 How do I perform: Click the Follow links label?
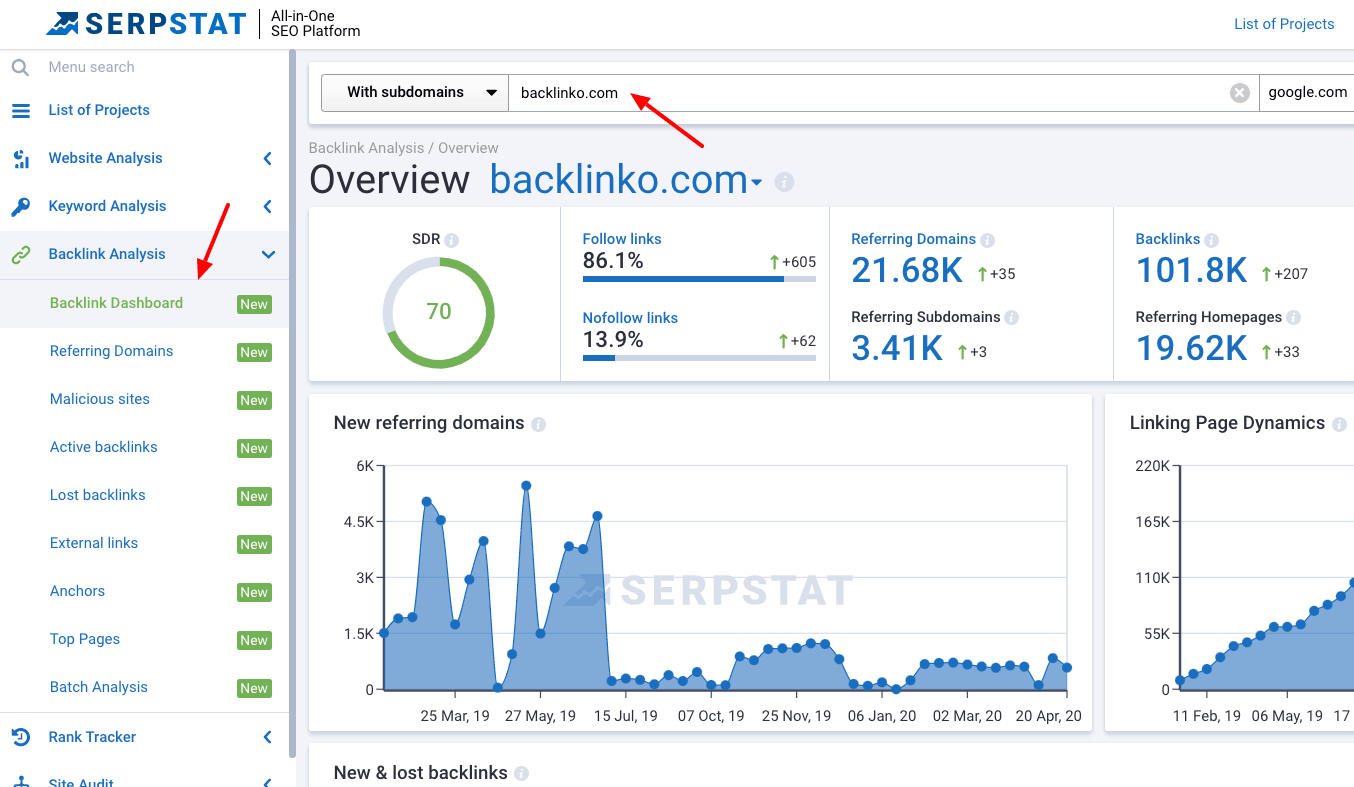622,239
